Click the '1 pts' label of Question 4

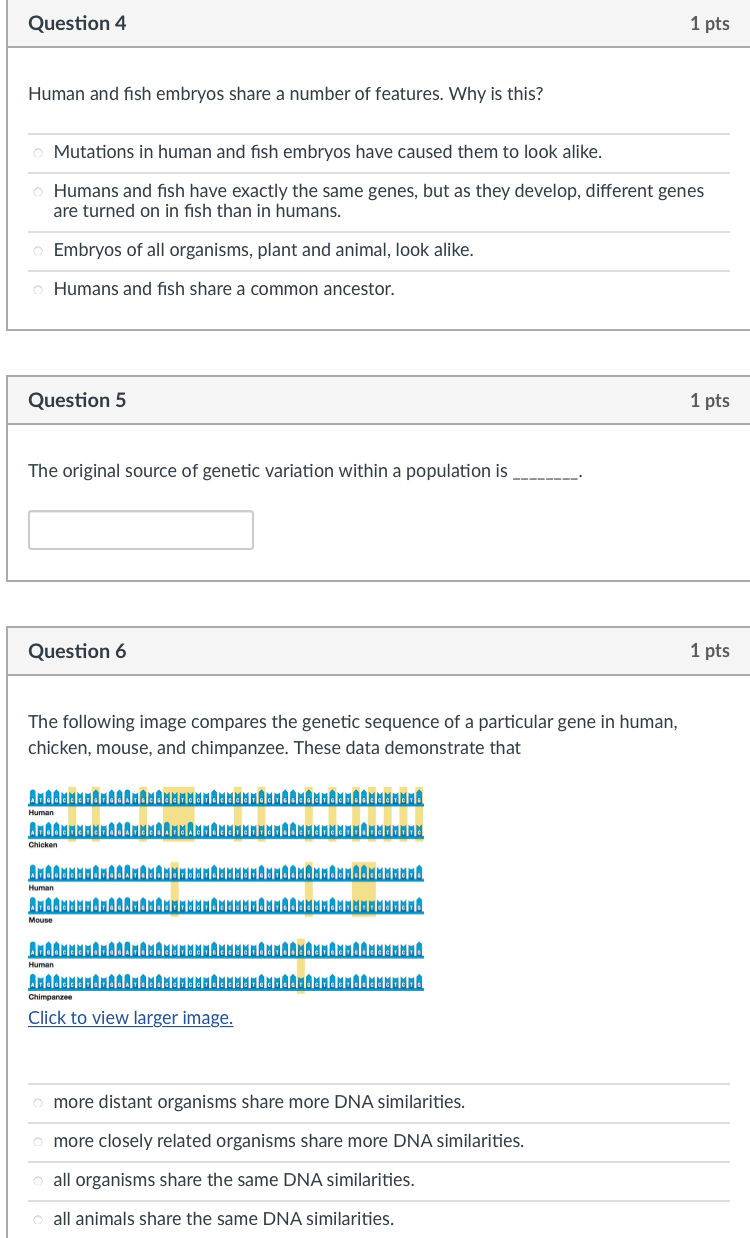click(x=709, y=24)
